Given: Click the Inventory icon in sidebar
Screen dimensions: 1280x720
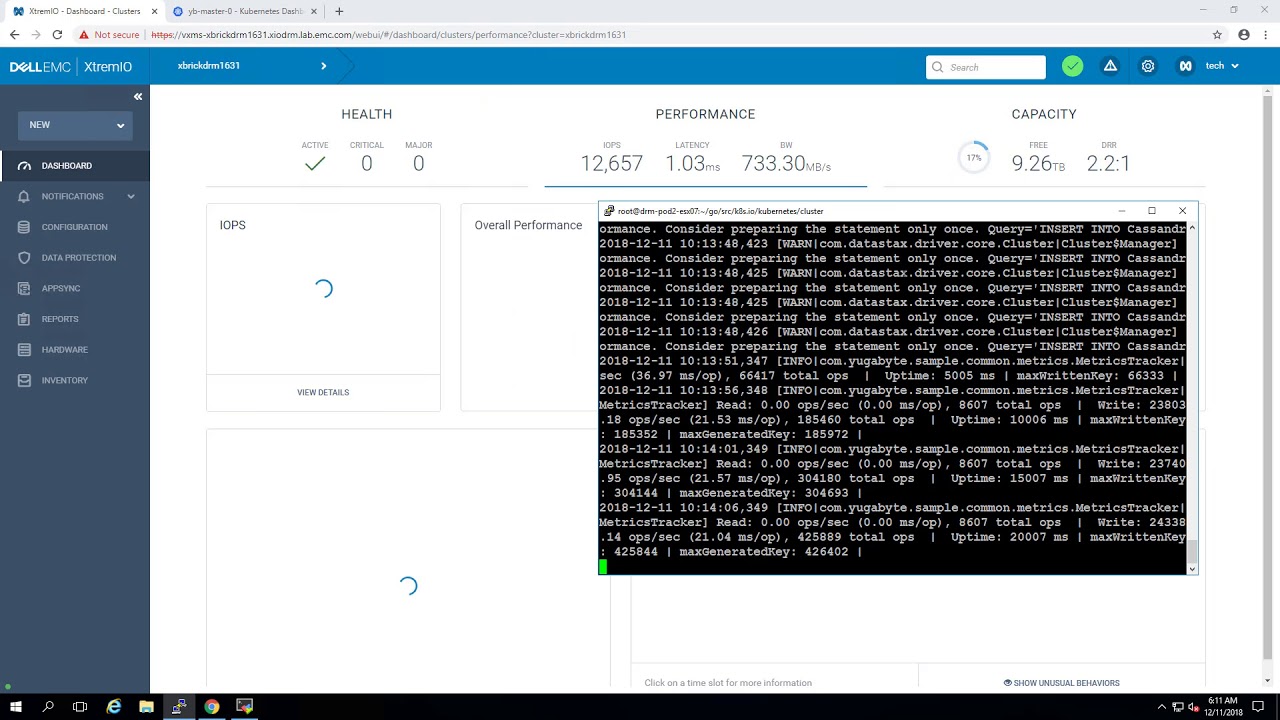Looking at the screenshot, I should pyautogui.click(x=24, y=380).
